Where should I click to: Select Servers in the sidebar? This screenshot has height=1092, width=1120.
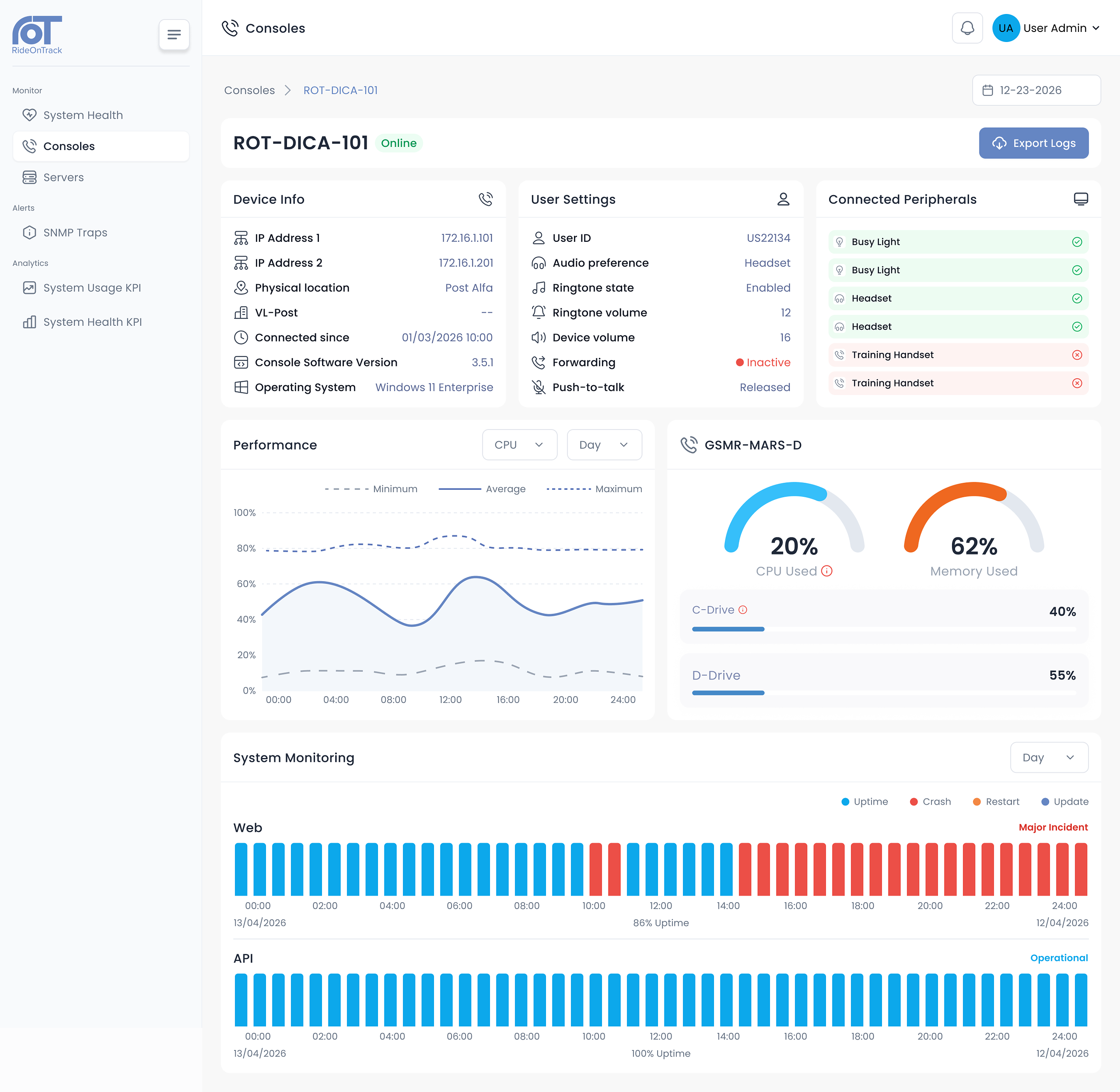pos(101,177)
